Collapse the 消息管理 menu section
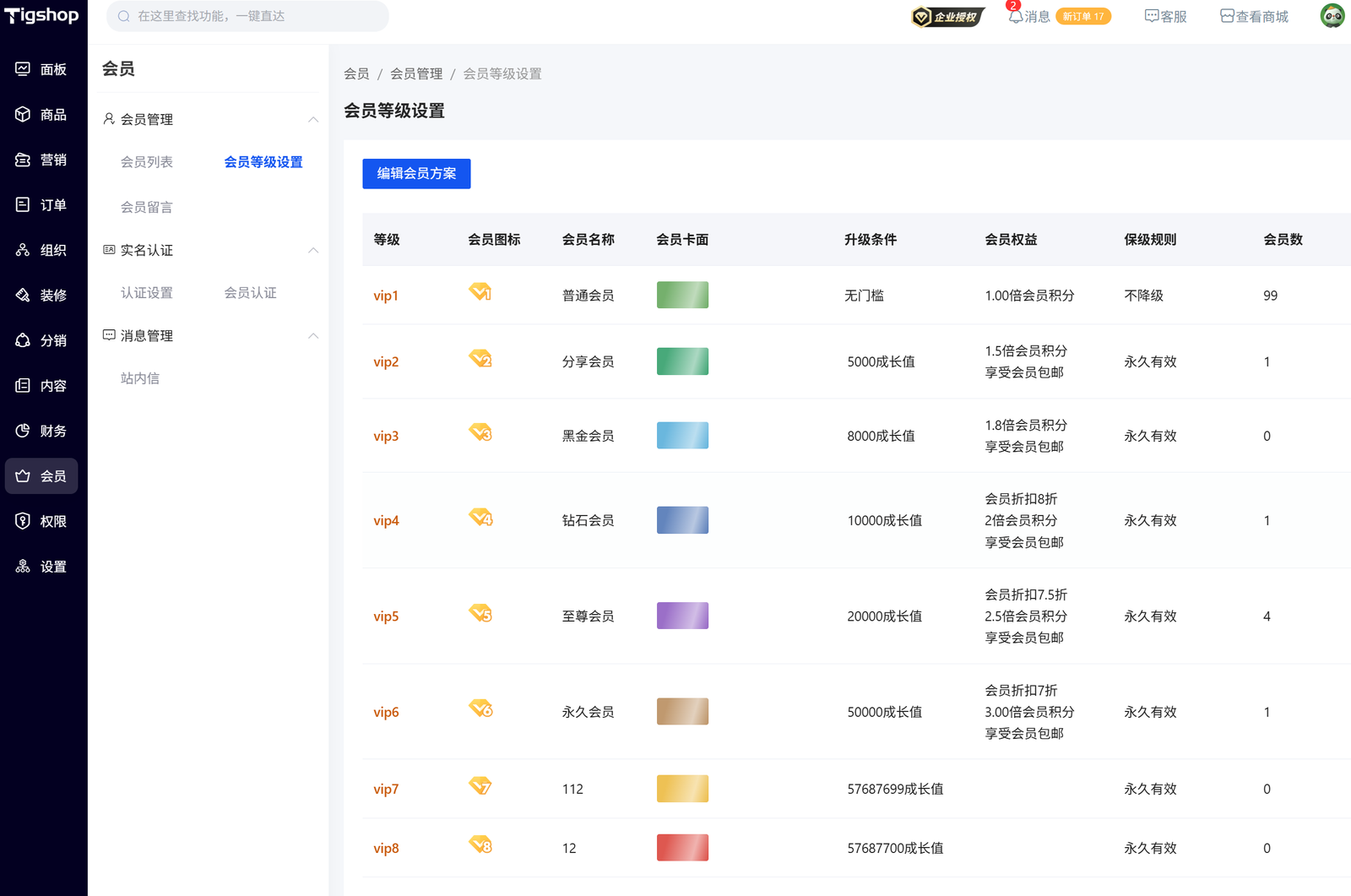This screenshot has width=1351, height=896. (313, 335)
